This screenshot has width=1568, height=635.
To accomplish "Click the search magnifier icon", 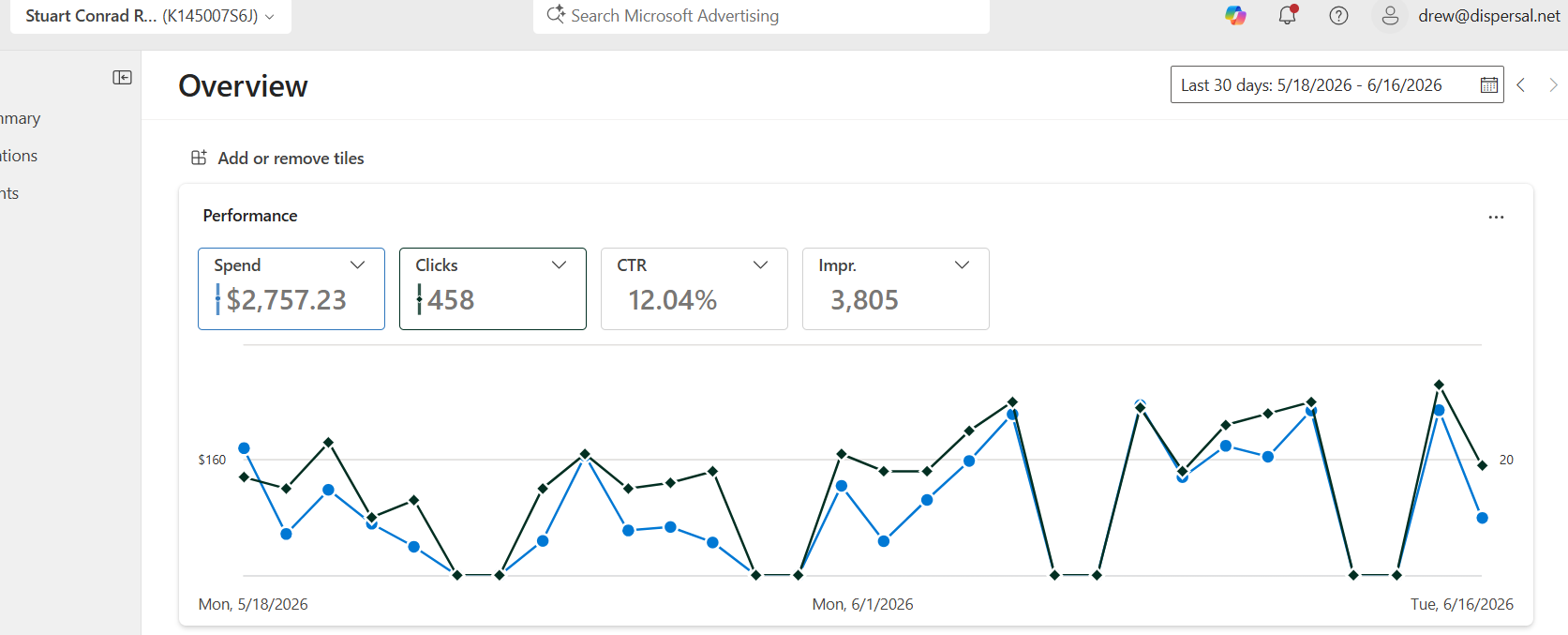I will tap(556, 14).
